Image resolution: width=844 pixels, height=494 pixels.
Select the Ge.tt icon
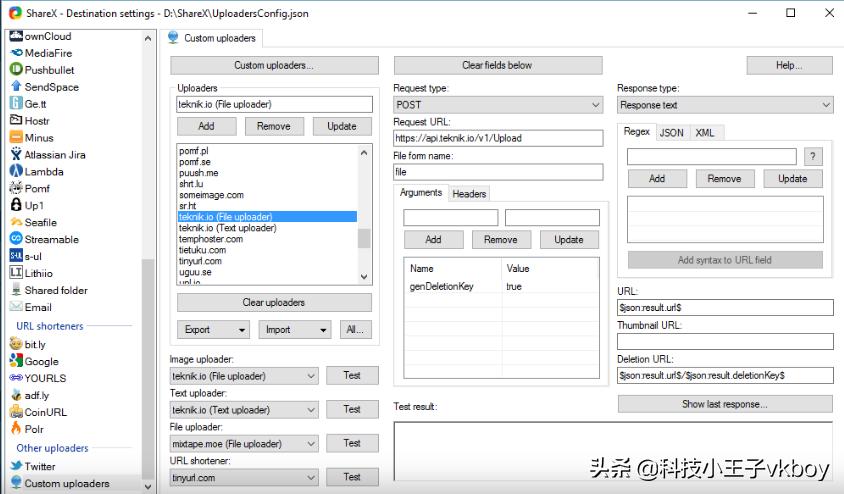coord(16,103)
